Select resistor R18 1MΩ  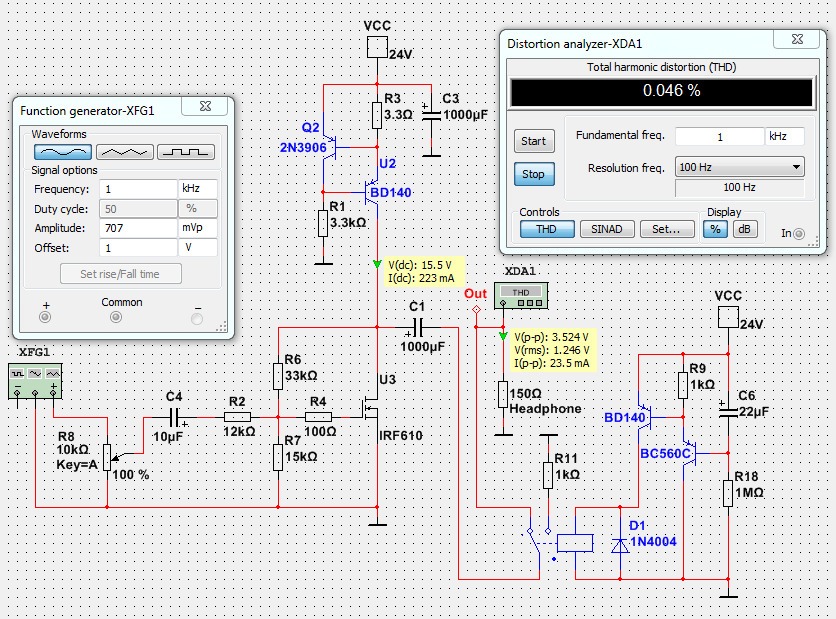pyautogui.click(x=728, y=493)
